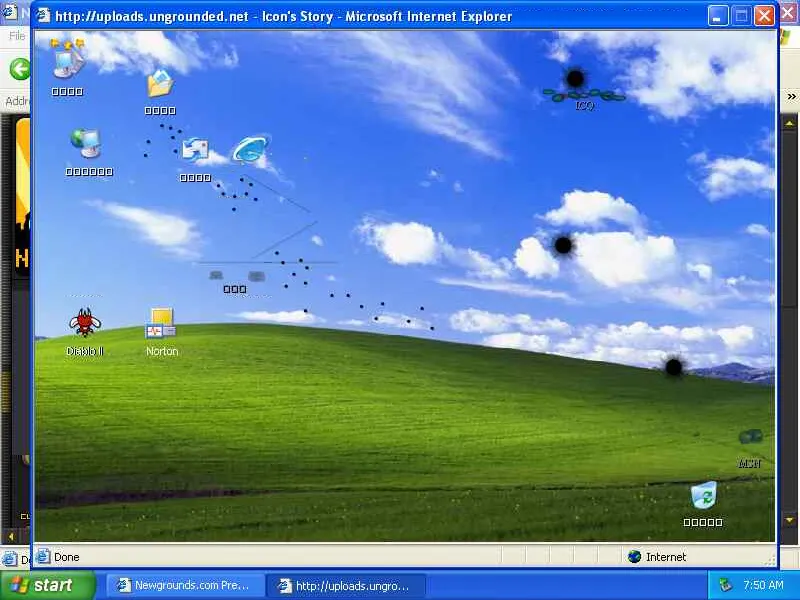Open the My Documents folder icon
Screen dimensions: 800x600
click(160, 84)
